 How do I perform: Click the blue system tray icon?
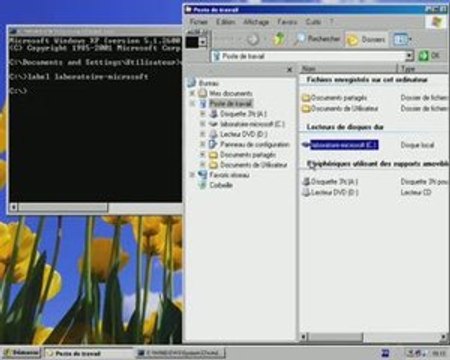coord(386,353)
